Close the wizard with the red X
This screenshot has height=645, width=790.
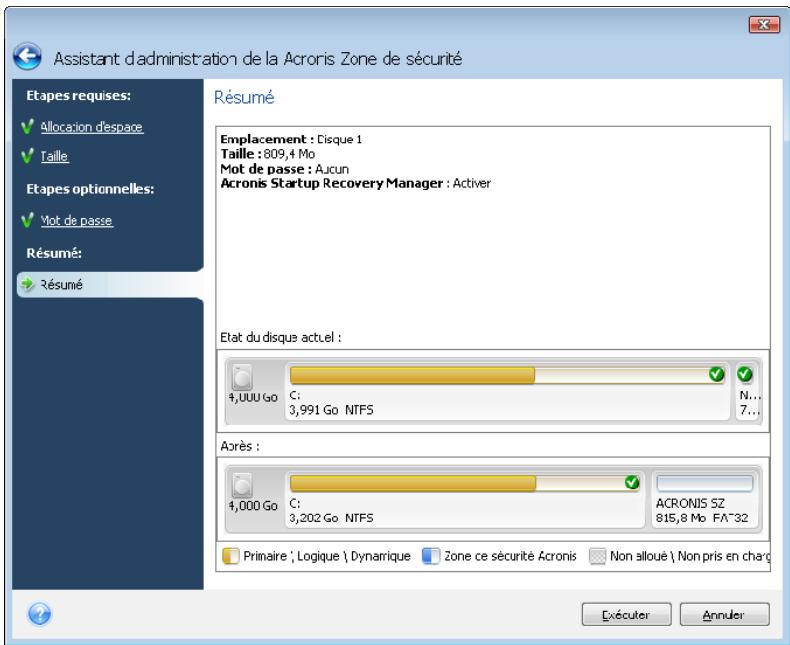click(x=764, y=25)
